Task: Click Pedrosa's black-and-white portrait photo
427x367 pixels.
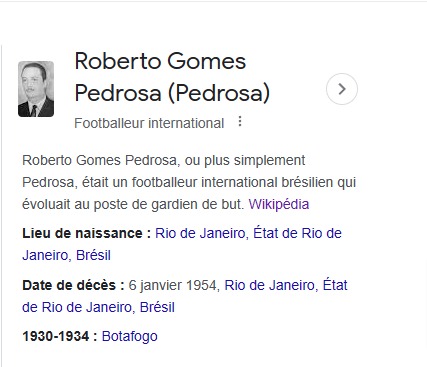Action: coord(36,89)
